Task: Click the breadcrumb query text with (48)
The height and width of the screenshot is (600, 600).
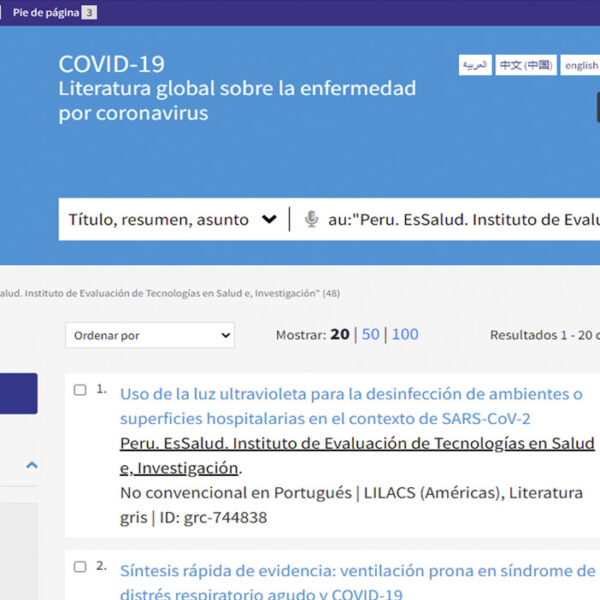Action: coord(170,293)
